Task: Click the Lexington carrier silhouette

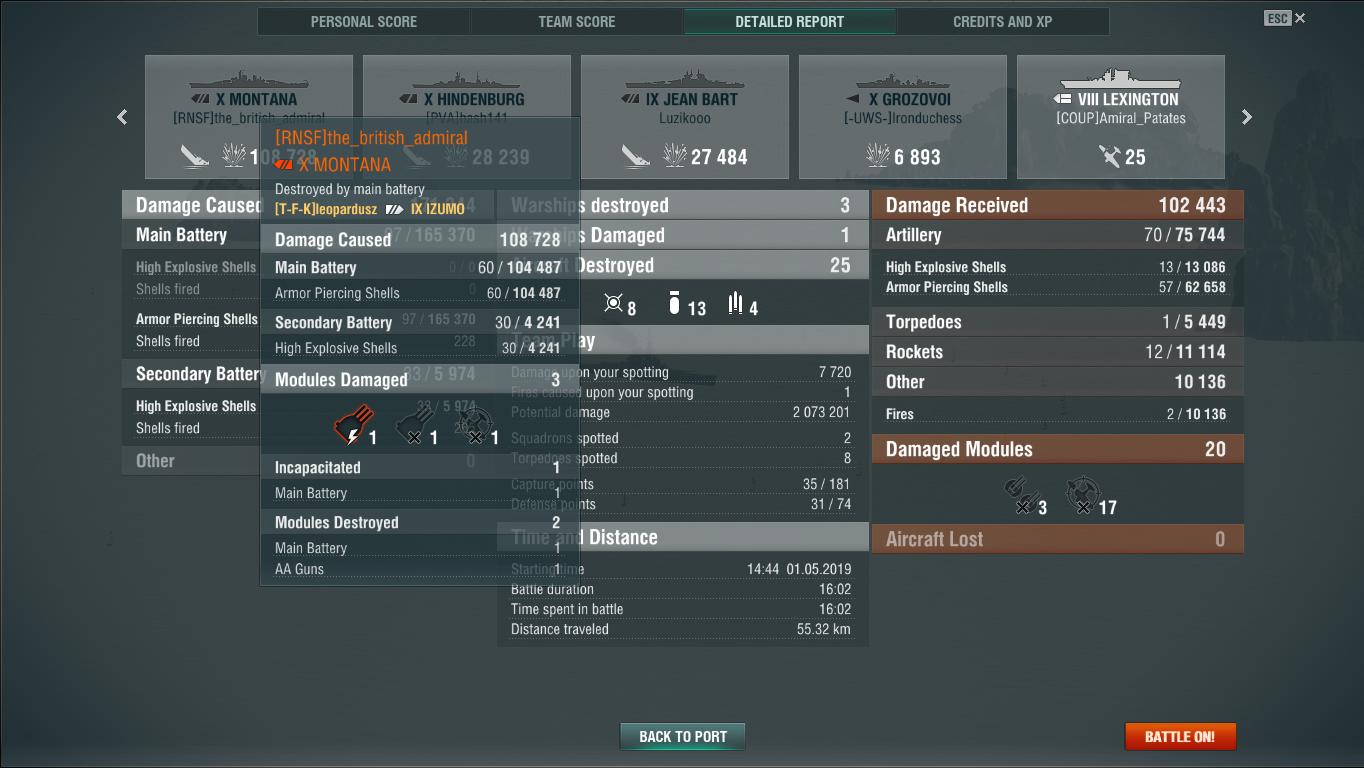Action: tap(1121, 78)
